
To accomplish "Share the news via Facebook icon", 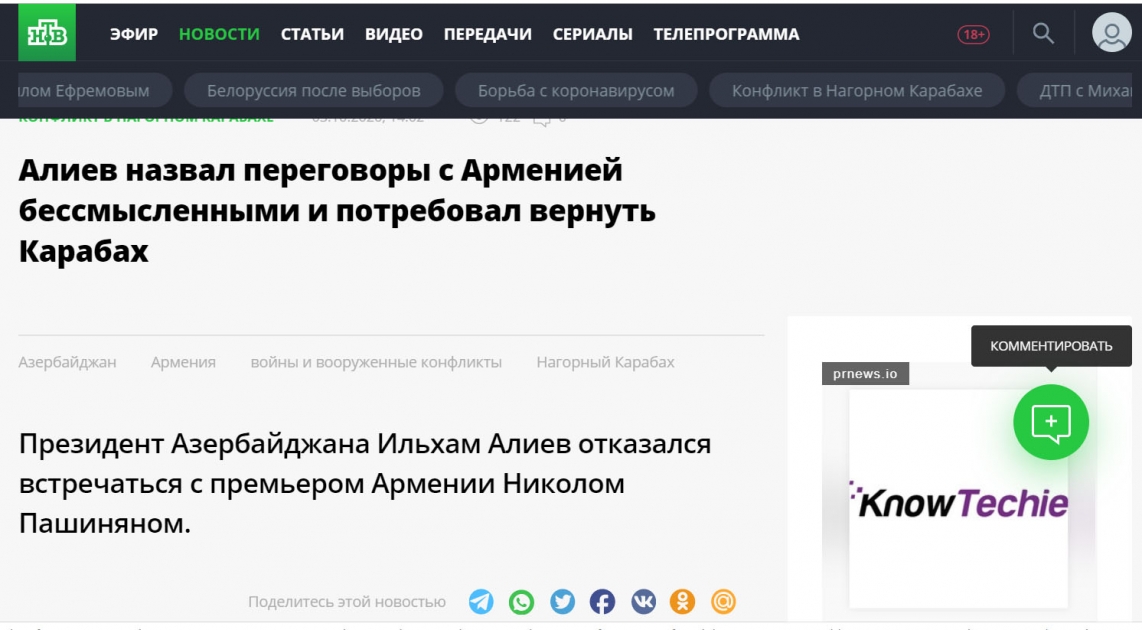I will (x=602, y=602).
